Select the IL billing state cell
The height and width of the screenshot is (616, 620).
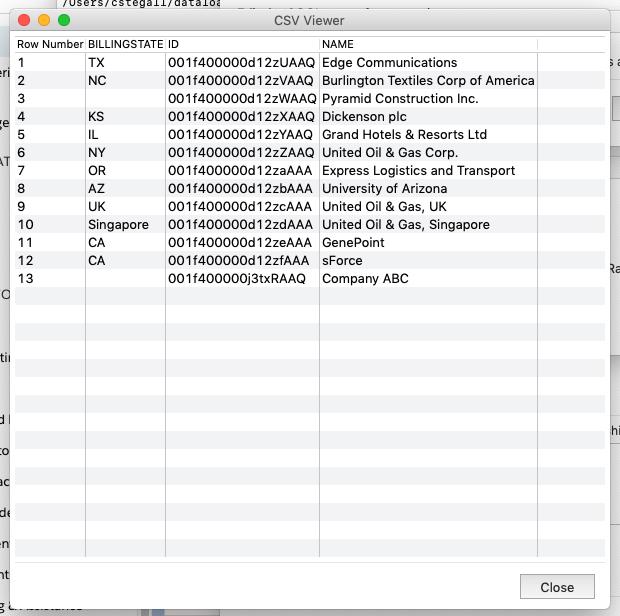(125, 134)
